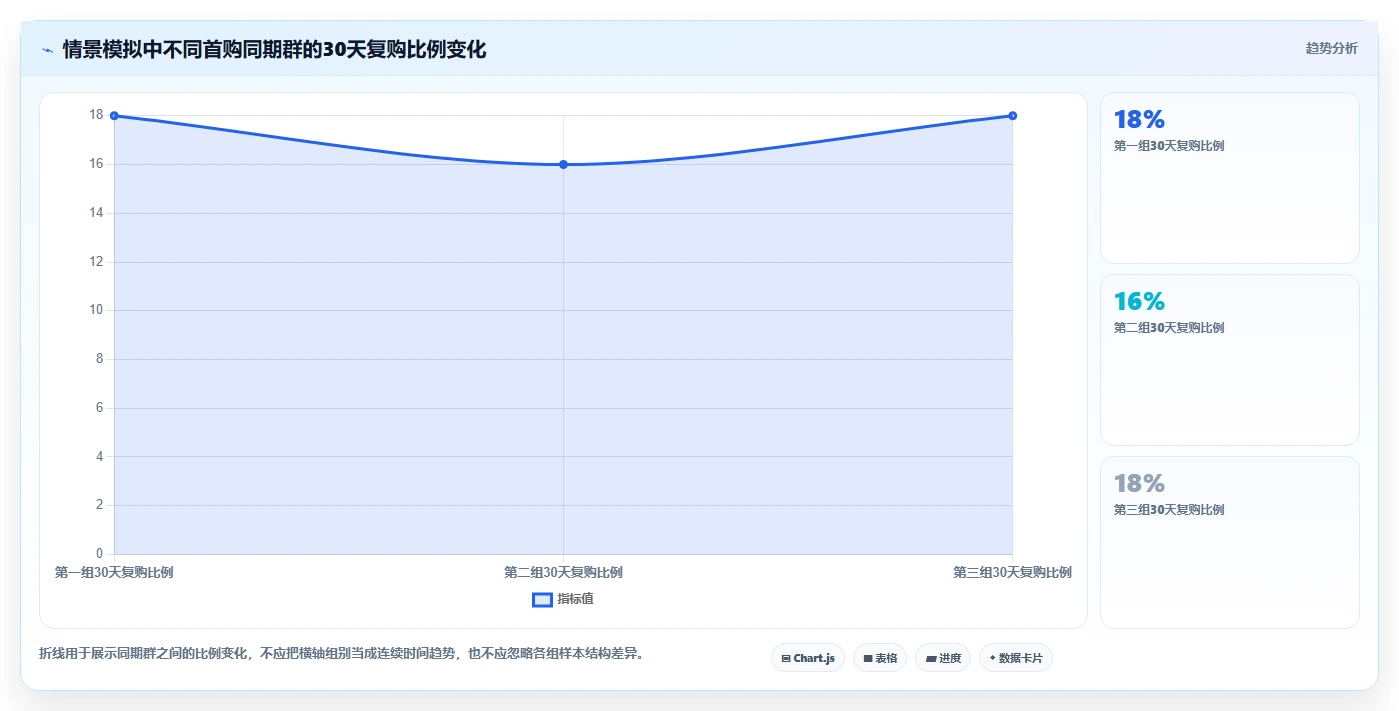1399x711 pixels.
Task: Click the first data point of the line chart
Action: pos(114,116)
